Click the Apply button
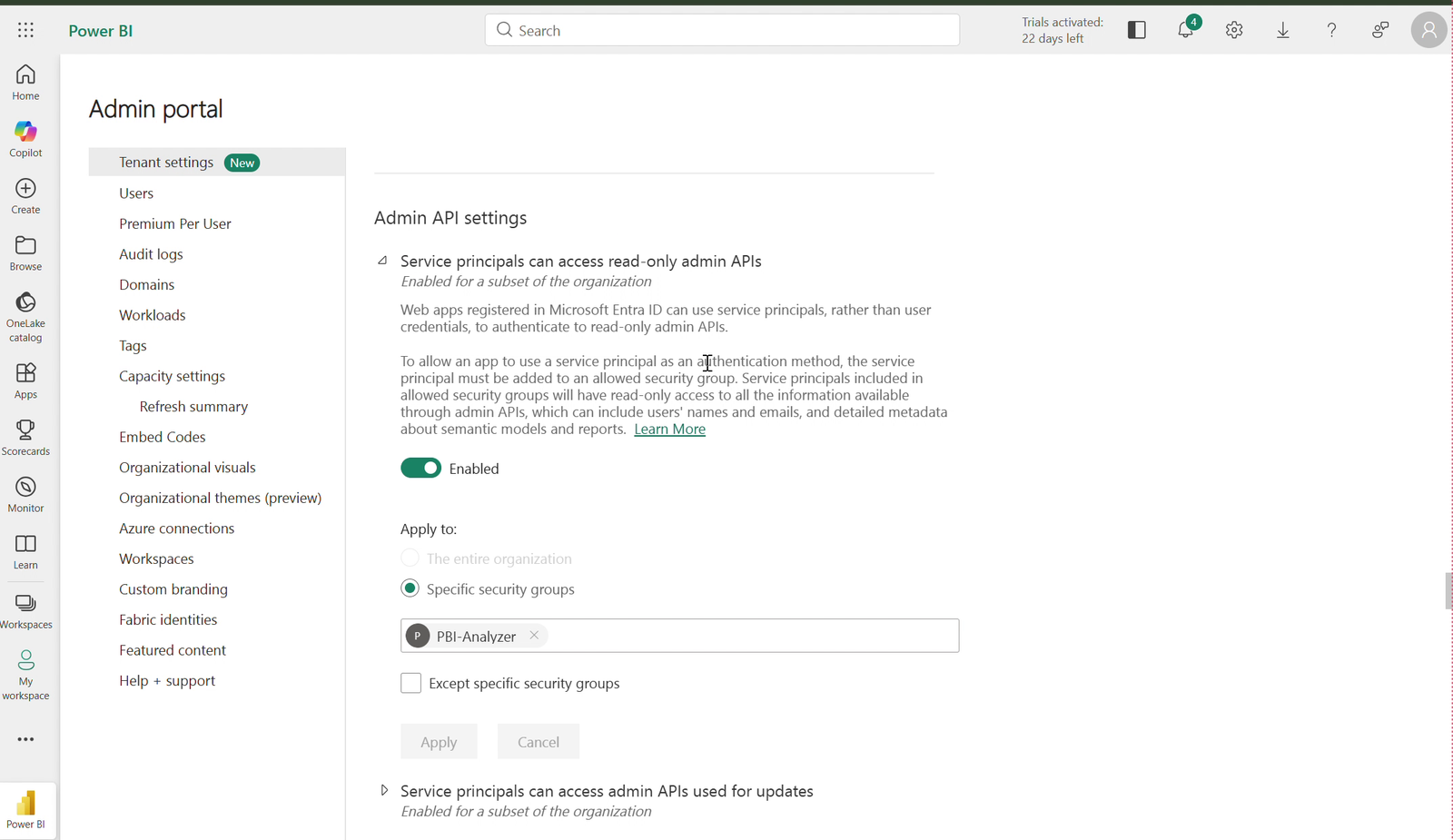1453x840 pixels. tap(439, 742)
